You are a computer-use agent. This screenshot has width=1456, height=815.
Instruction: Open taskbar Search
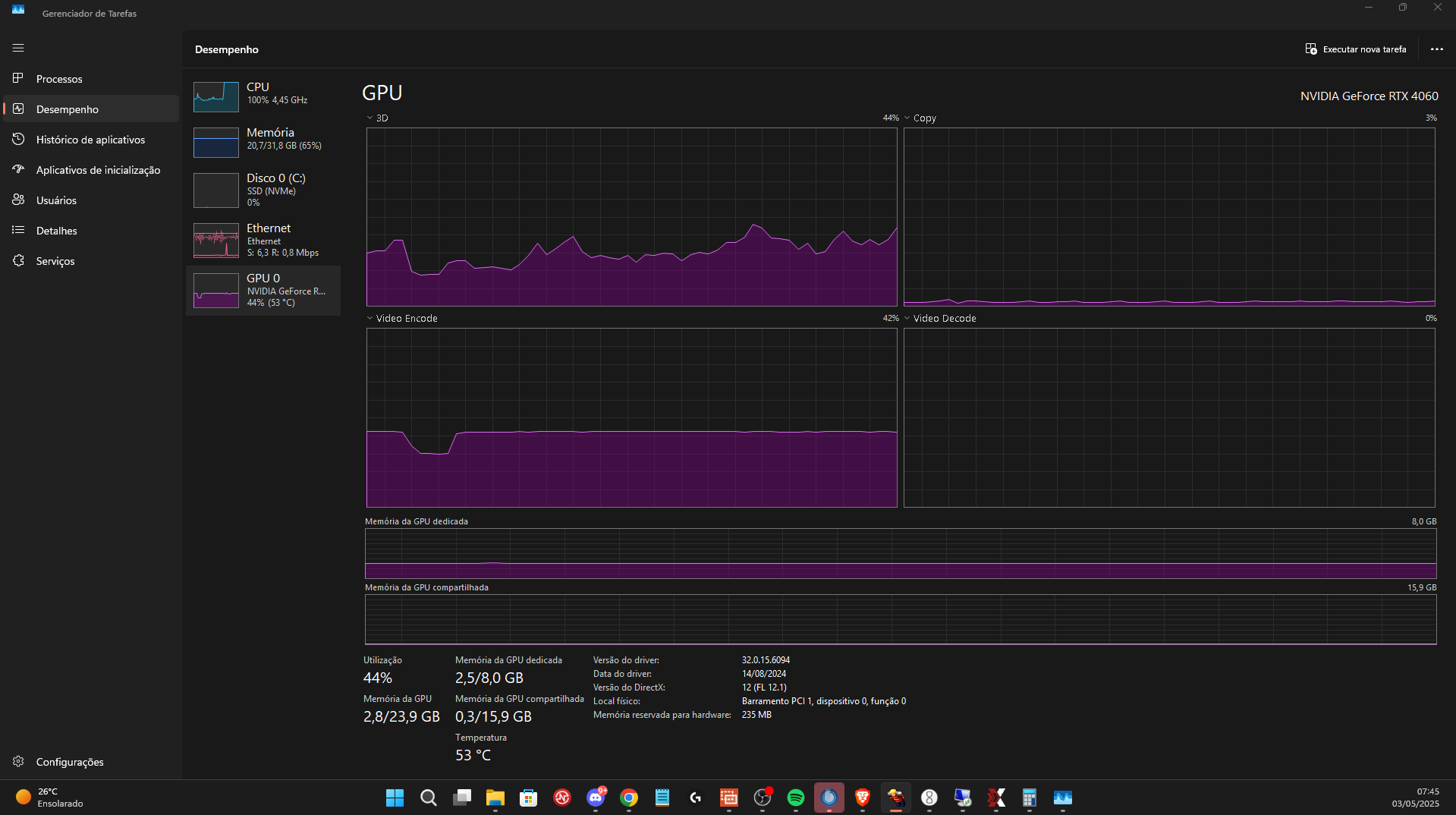(x=429, y=798)
